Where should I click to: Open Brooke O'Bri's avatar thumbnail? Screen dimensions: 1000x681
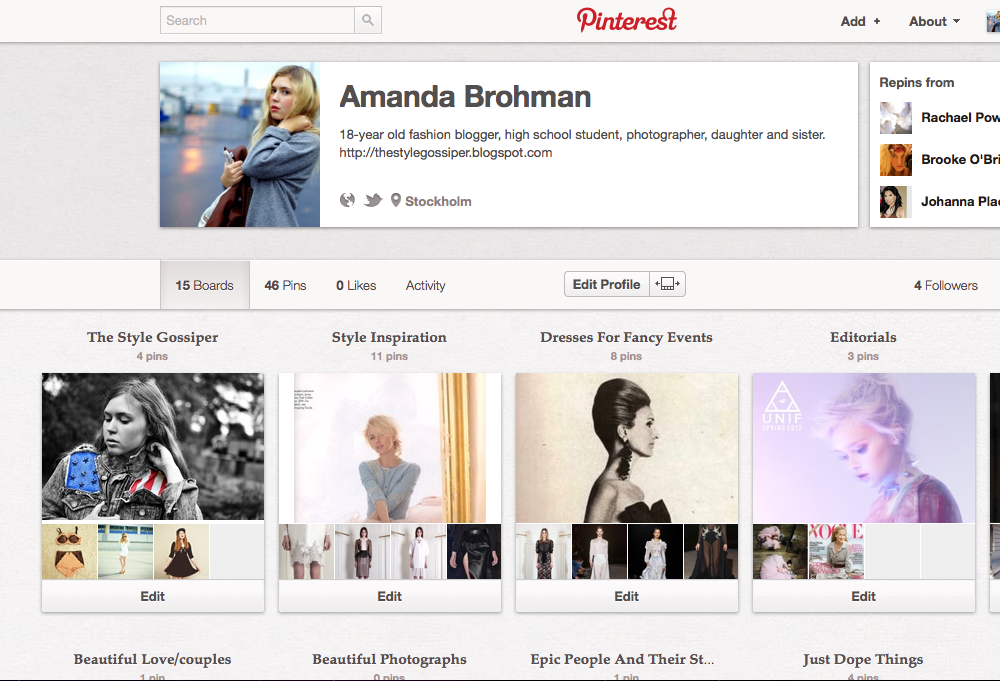[895, 159]
